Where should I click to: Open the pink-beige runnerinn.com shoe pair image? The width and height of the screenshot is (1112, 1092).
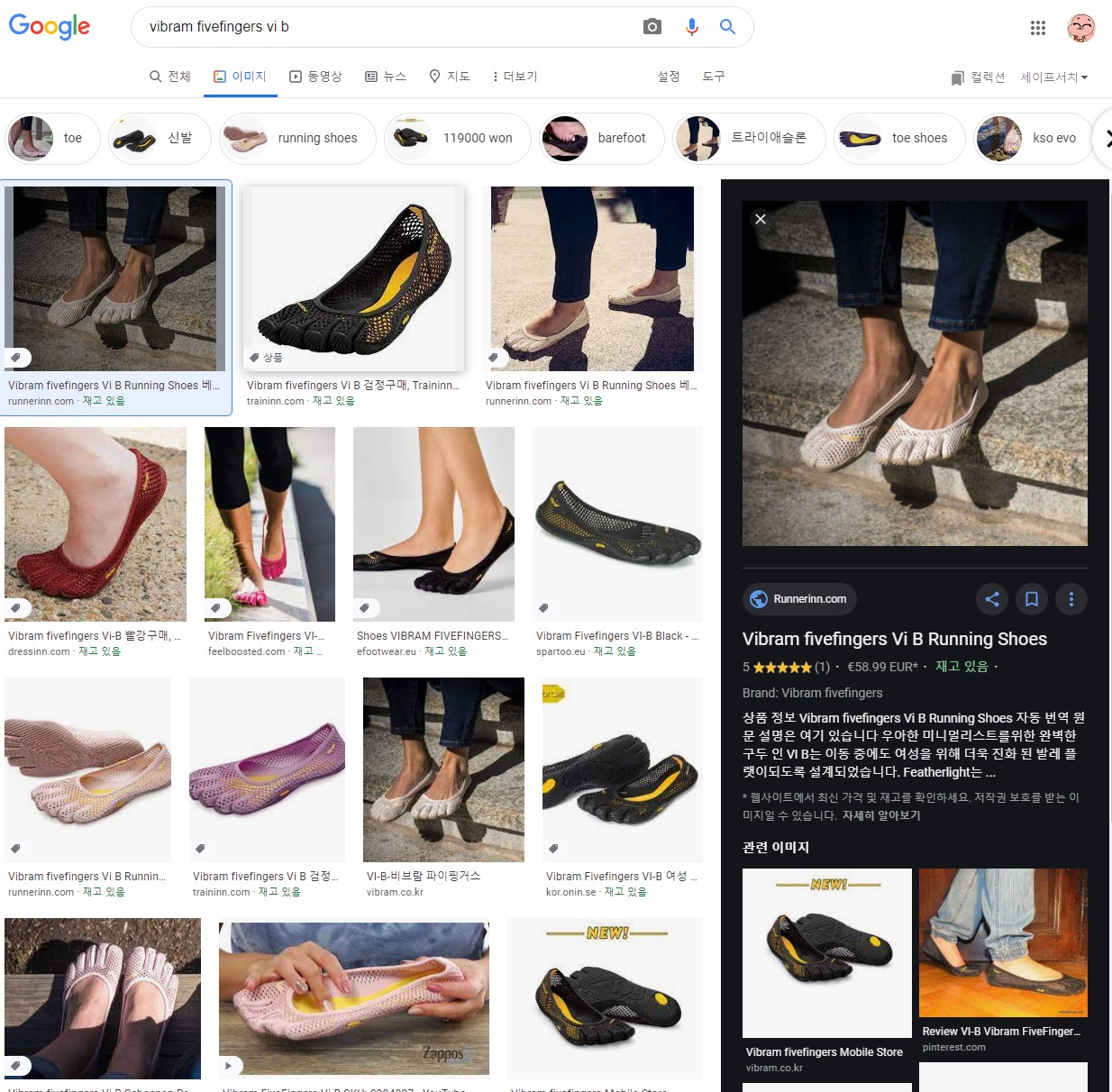(88, 769)
